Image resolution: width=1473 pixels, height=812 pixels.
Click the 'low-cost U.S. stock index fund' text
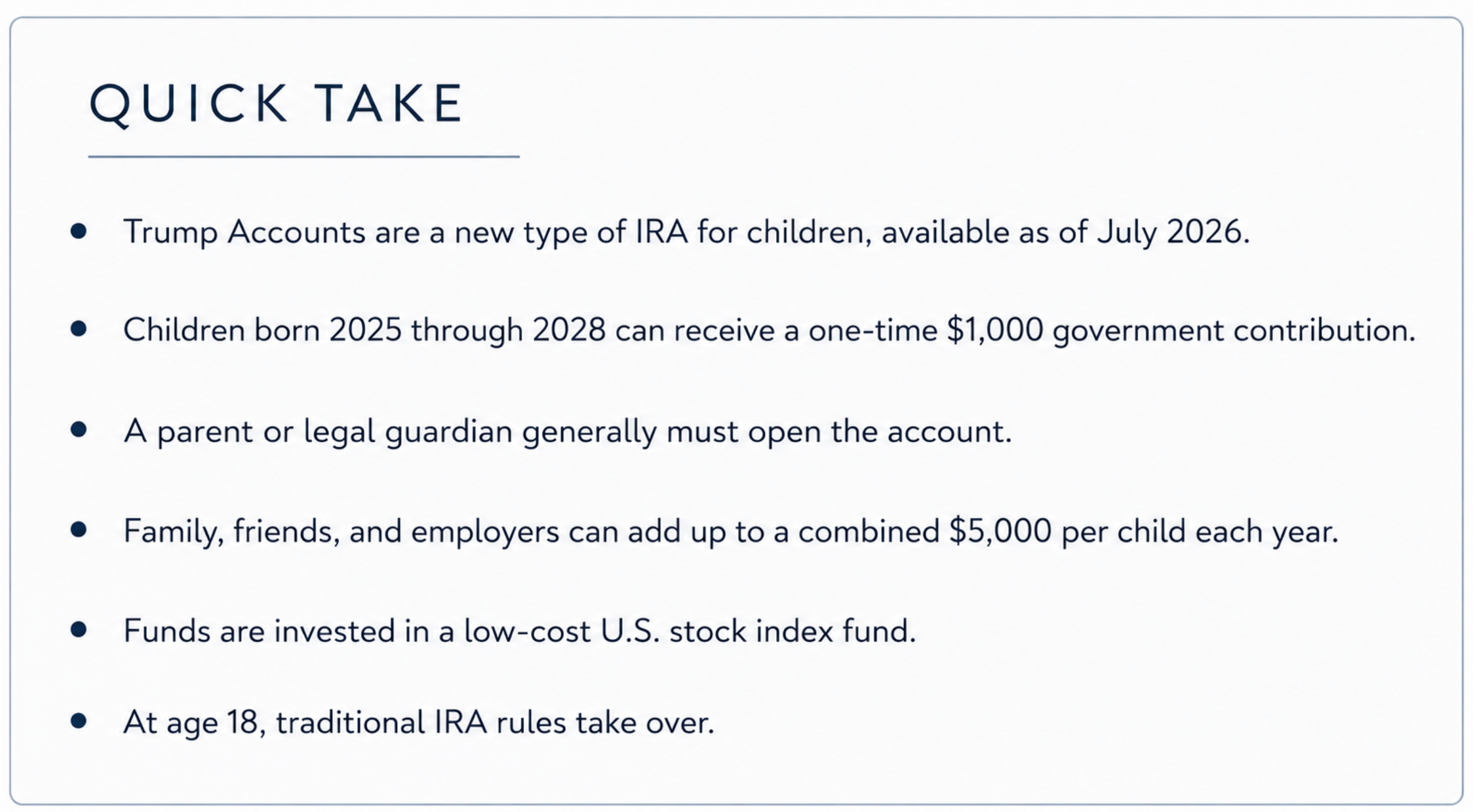690,631
